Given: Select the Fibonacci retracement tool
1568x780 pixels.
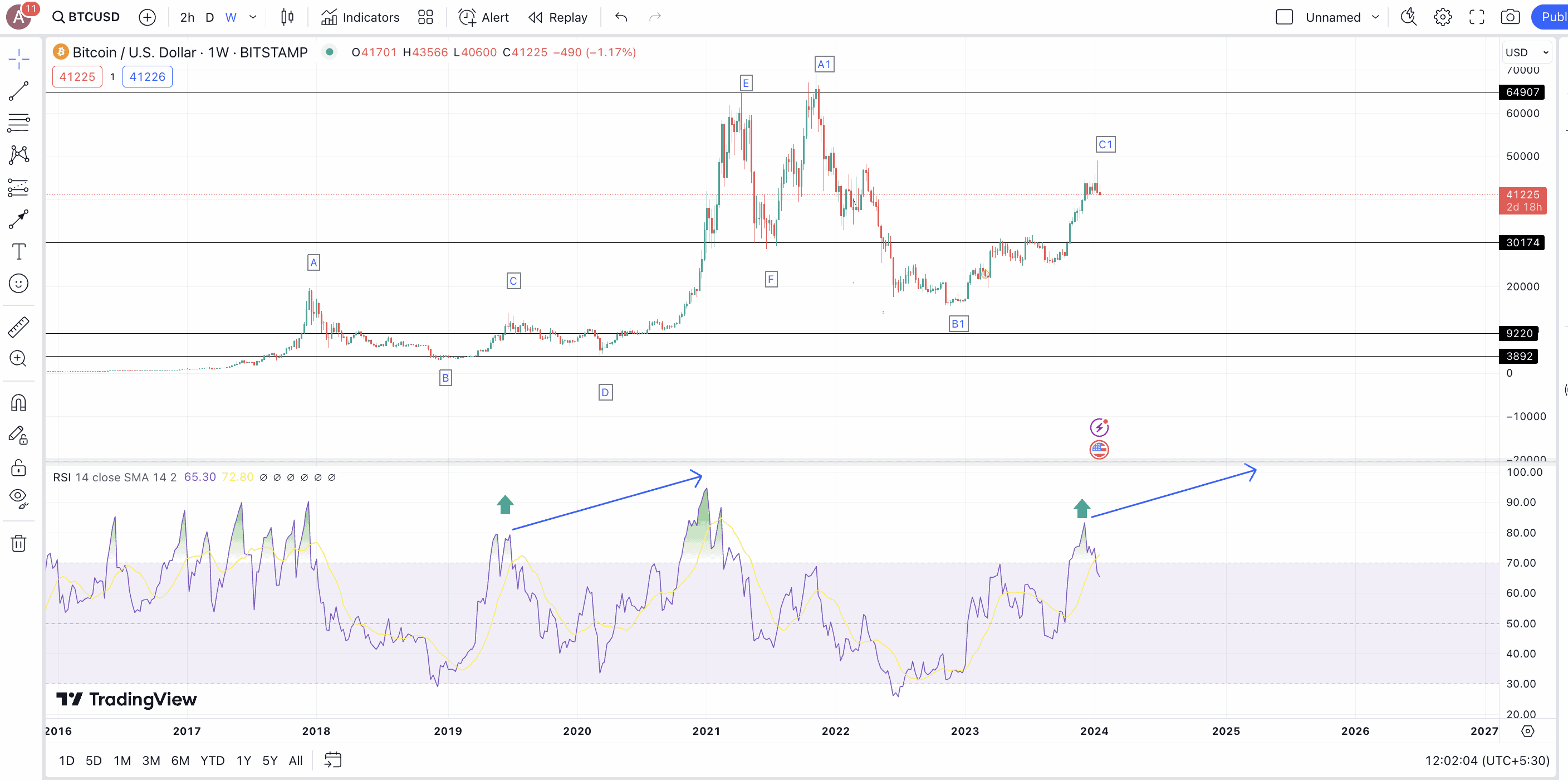Looking at the screenshot, I should [x=18, y=123].
